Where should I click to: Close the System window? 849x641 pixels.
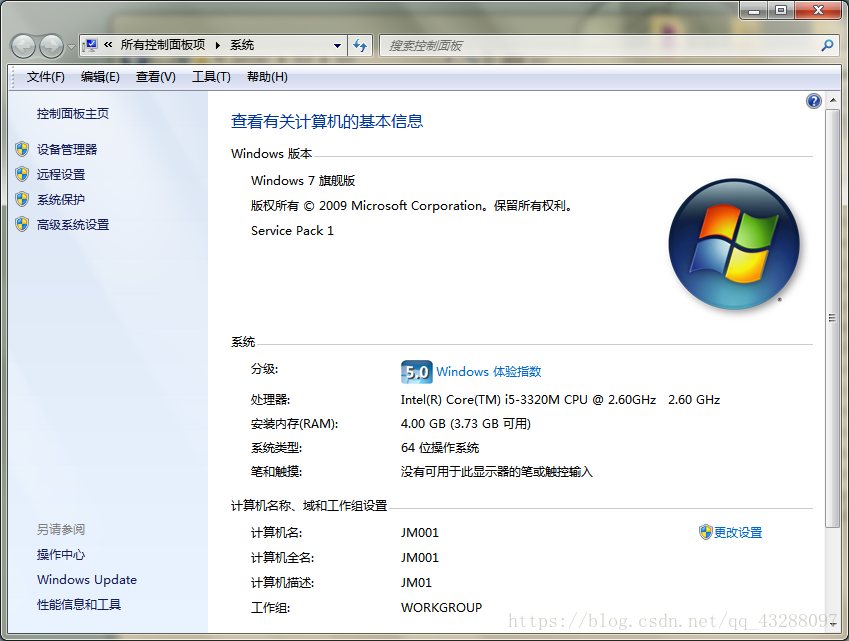[x=818, y=10]
